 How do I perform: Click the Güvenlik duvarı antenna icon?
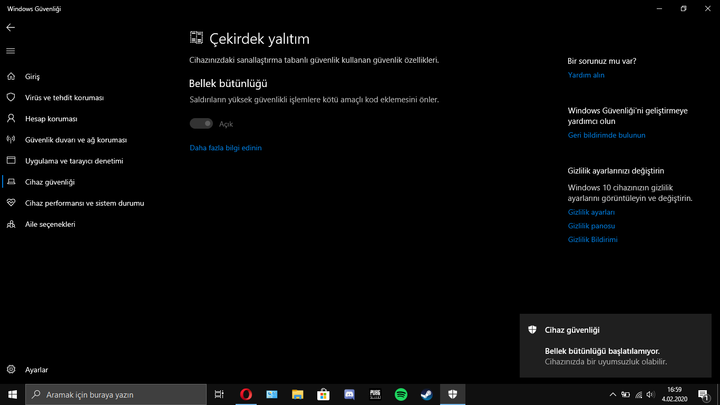tap(11, 140)
